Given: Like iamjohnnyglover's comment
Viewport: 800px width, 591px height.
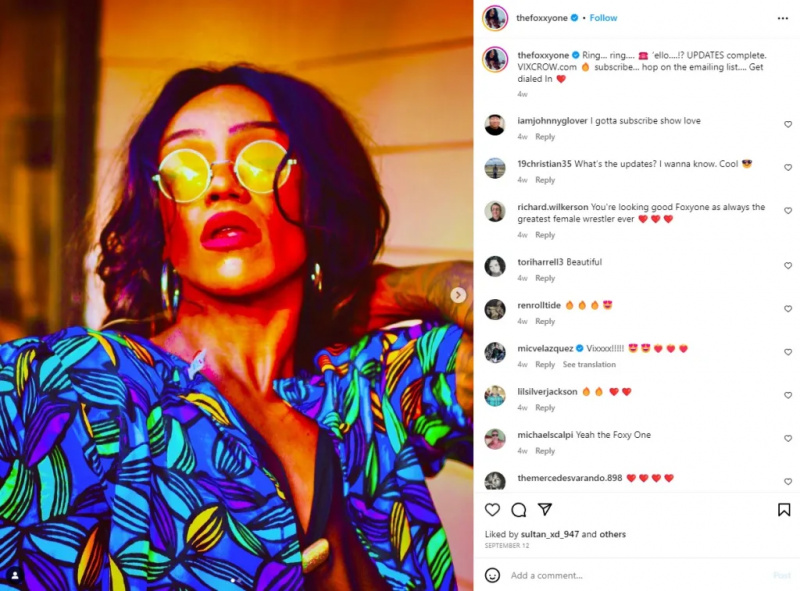Looking at the screenshot, I should (x=788, y=124).
